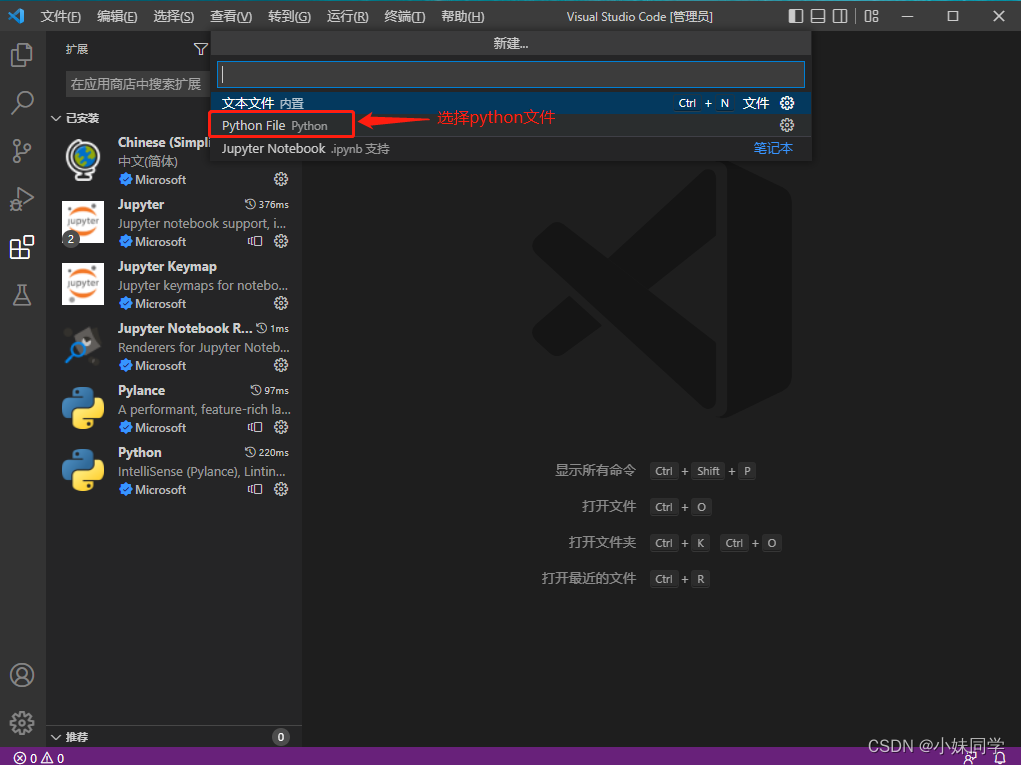Open notifications bell in status bar
The height and width of the screenshot is (765, 1021).
[x=1000, y=757]
